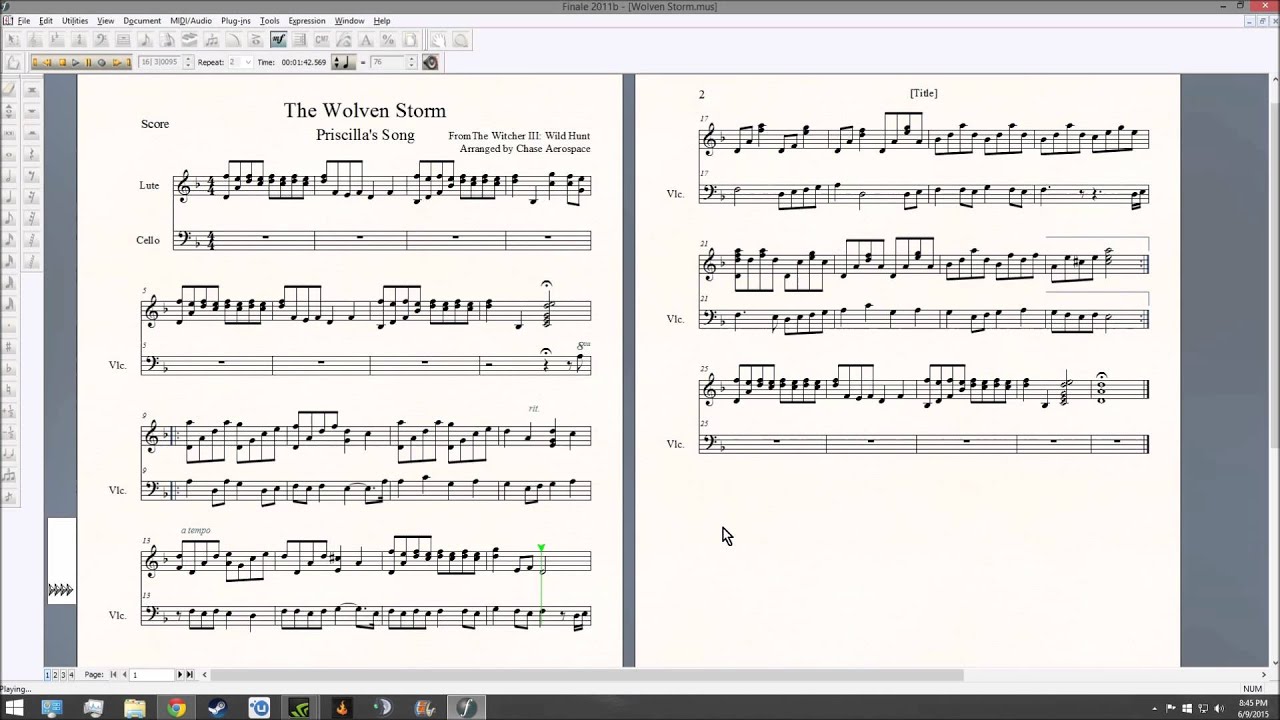Open the Tools menu
The height and width of the screenshot is (720, 1280).
[x=270, y=20]
